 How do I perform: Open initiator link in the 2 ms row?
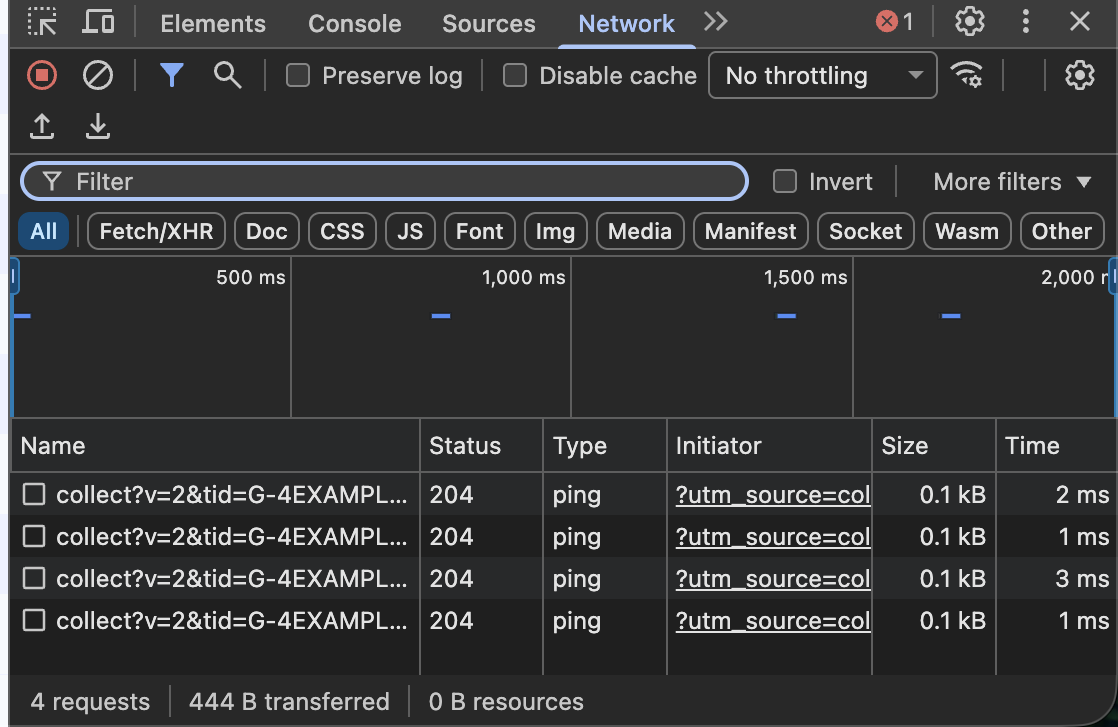pyautogui.click(x=773, y=495)
